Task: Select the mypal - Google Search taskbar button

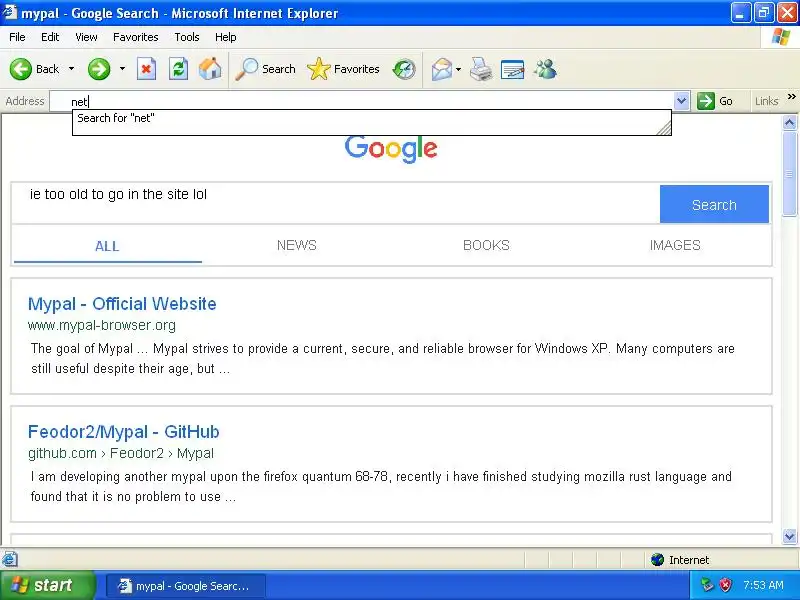Action: tap(186, 586)
